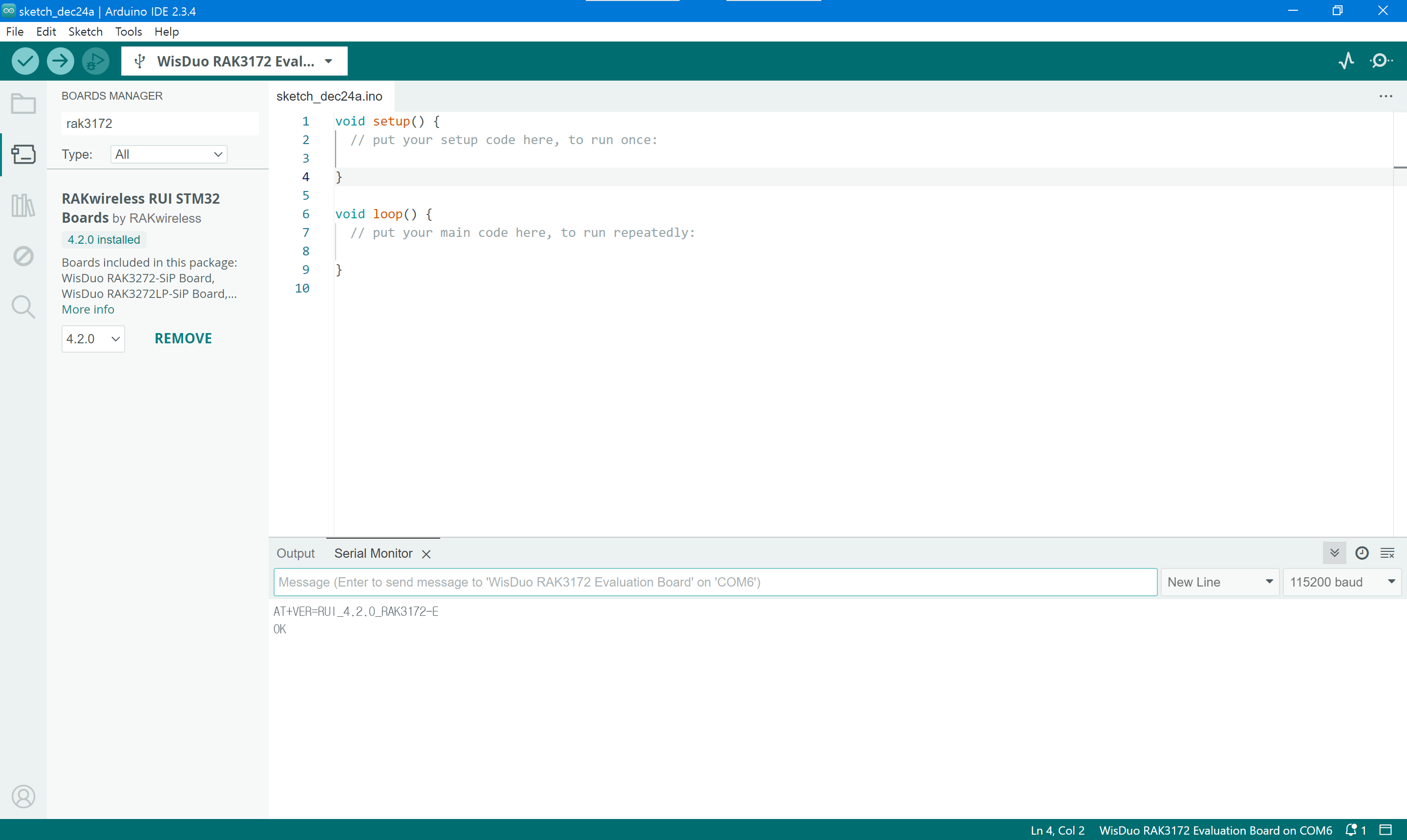
Task: Click the '4.2.0 installed' badge
Action: pyautogui.click(x=104, y=239)
